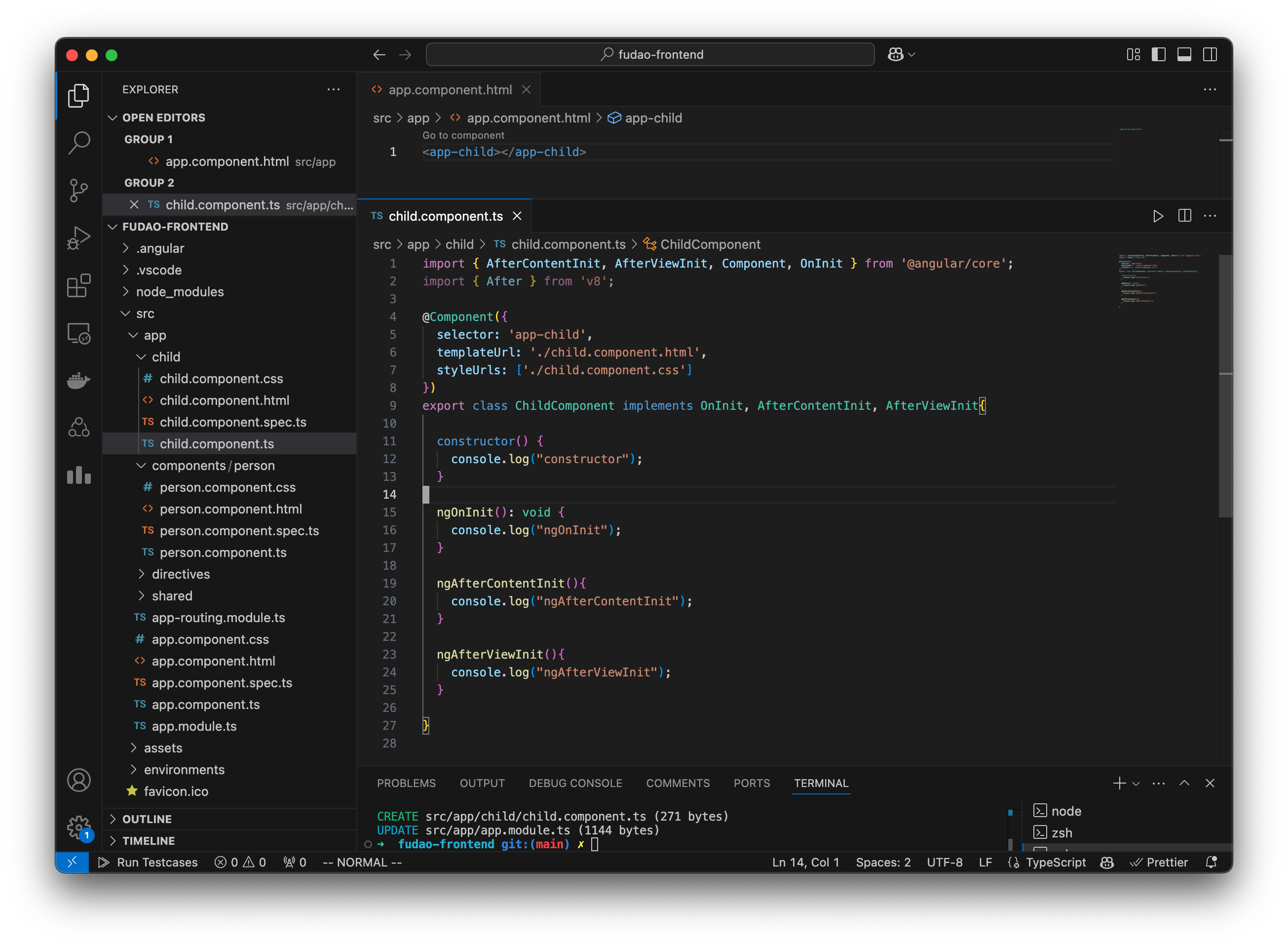Open the Extensions view
Image resolution: width=1288 pixels, height=946 pixels.
coord(79,286)
